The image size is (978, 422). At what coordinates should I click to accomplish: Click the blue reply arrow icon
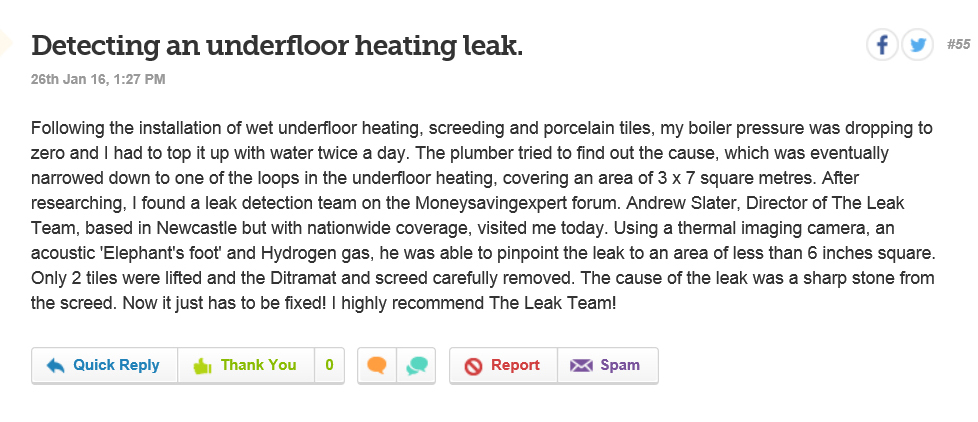56,366
